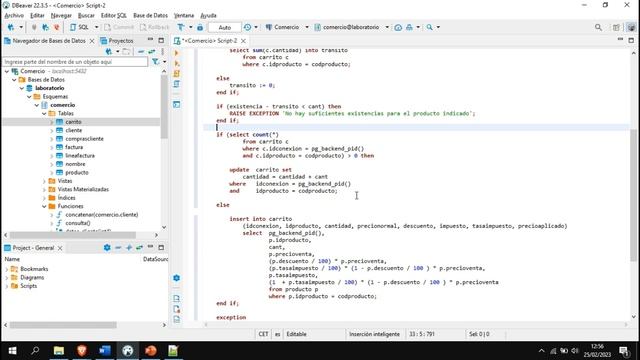The width and height of the screenshot is (640, 360).
Task: Click the explain execution plan icon
Action: point(176,84)
